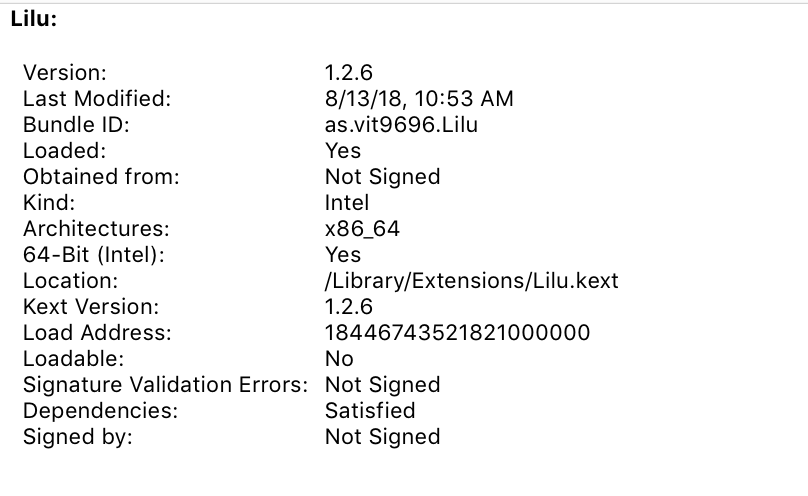Image resolution: width=808 pixels, height=496 pixels.
Task: Click the Signed by Not Signed value
Action: coord(382,437)
